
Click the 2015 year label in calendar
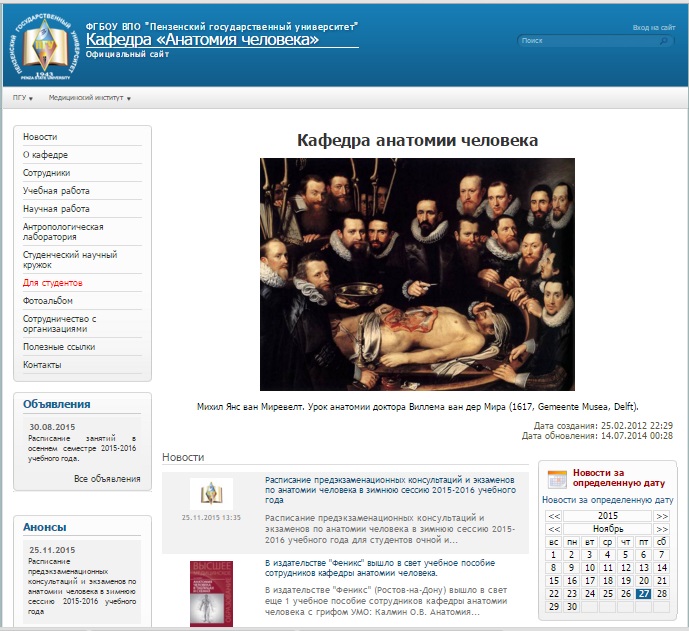(608, 516)
